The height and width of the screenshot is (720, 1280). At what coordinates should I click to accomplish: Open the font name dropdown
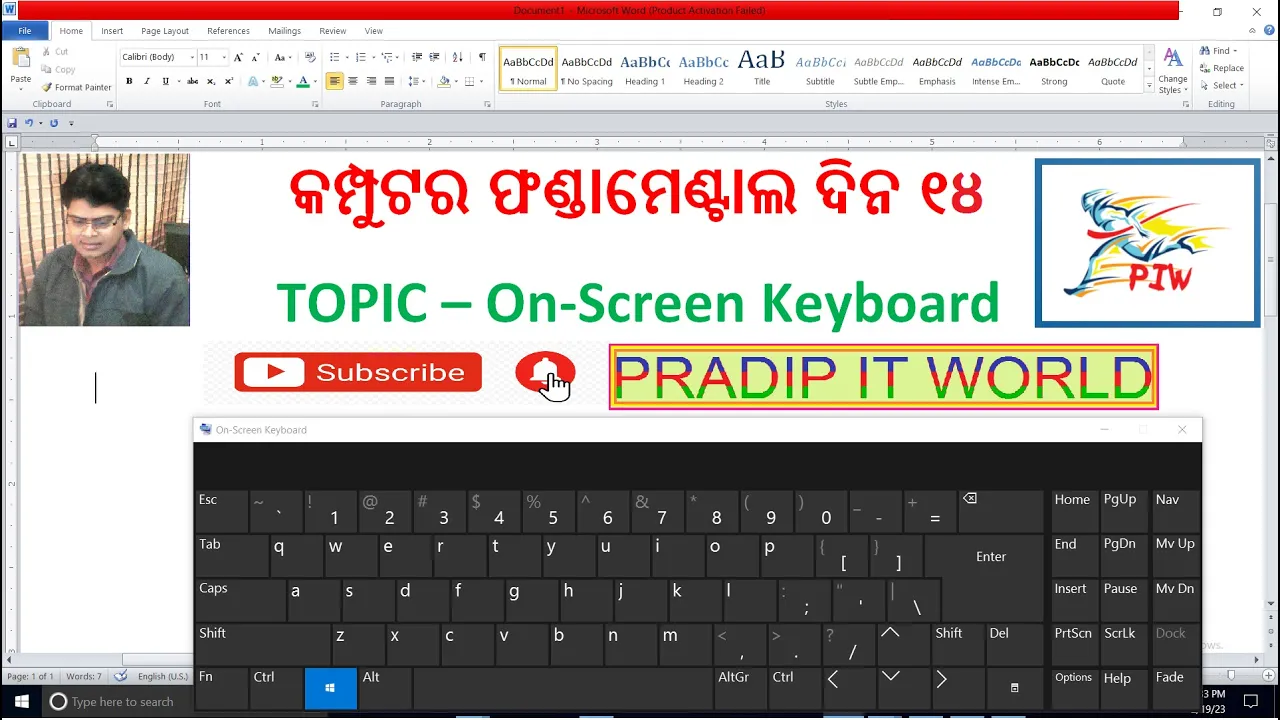click(x=192, y=57)
